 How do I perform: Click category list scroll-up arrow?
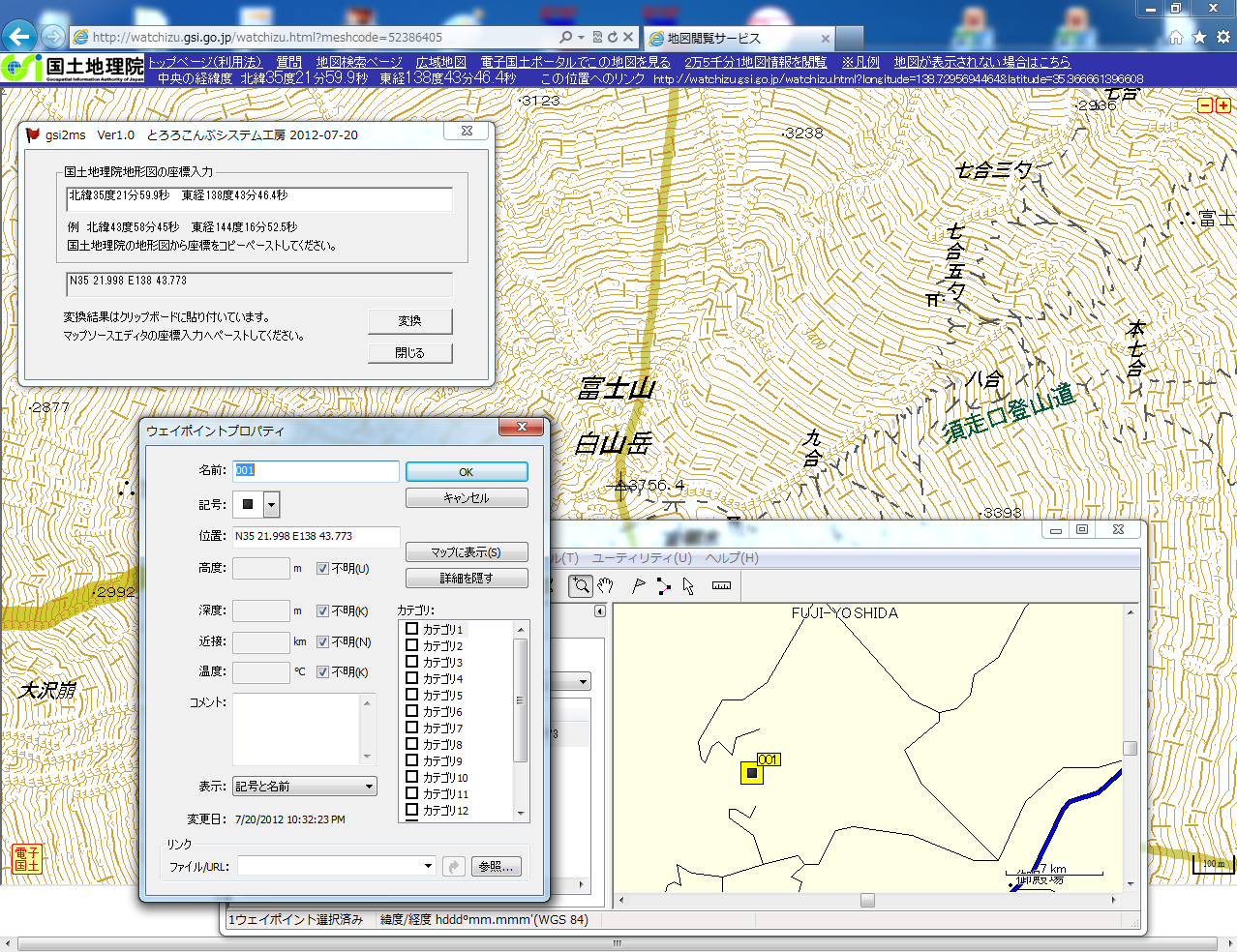coord(521,630)
